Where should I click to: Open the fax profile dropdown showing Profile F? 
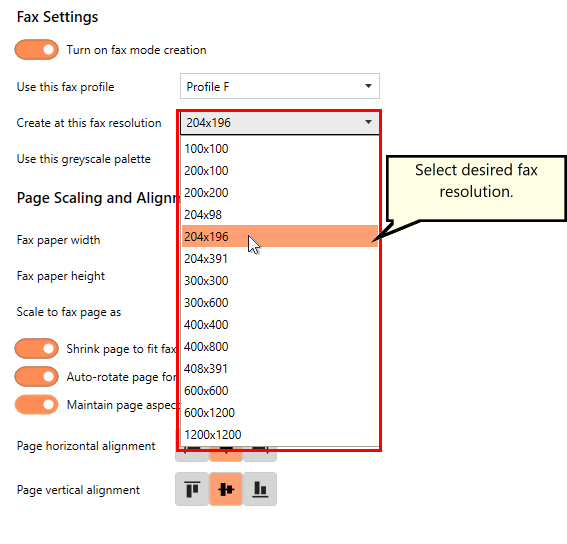click(x=280, y=86)
